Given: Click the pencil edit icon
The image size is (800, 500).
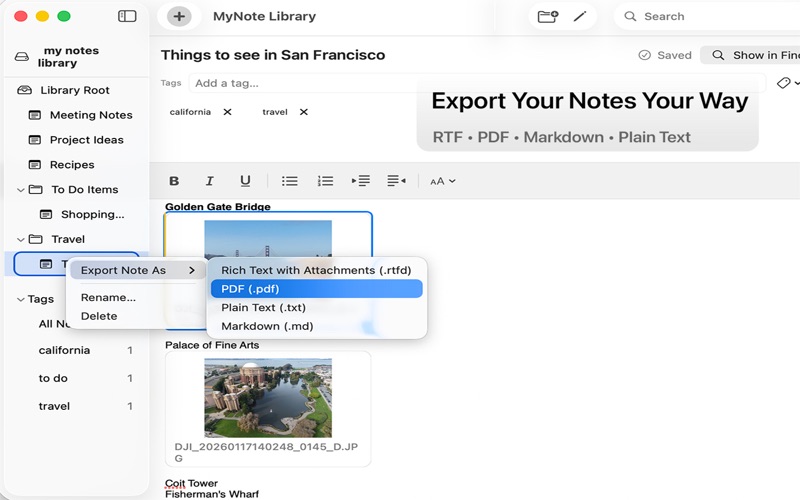Looking at the screenshot, I should [580, 16].
